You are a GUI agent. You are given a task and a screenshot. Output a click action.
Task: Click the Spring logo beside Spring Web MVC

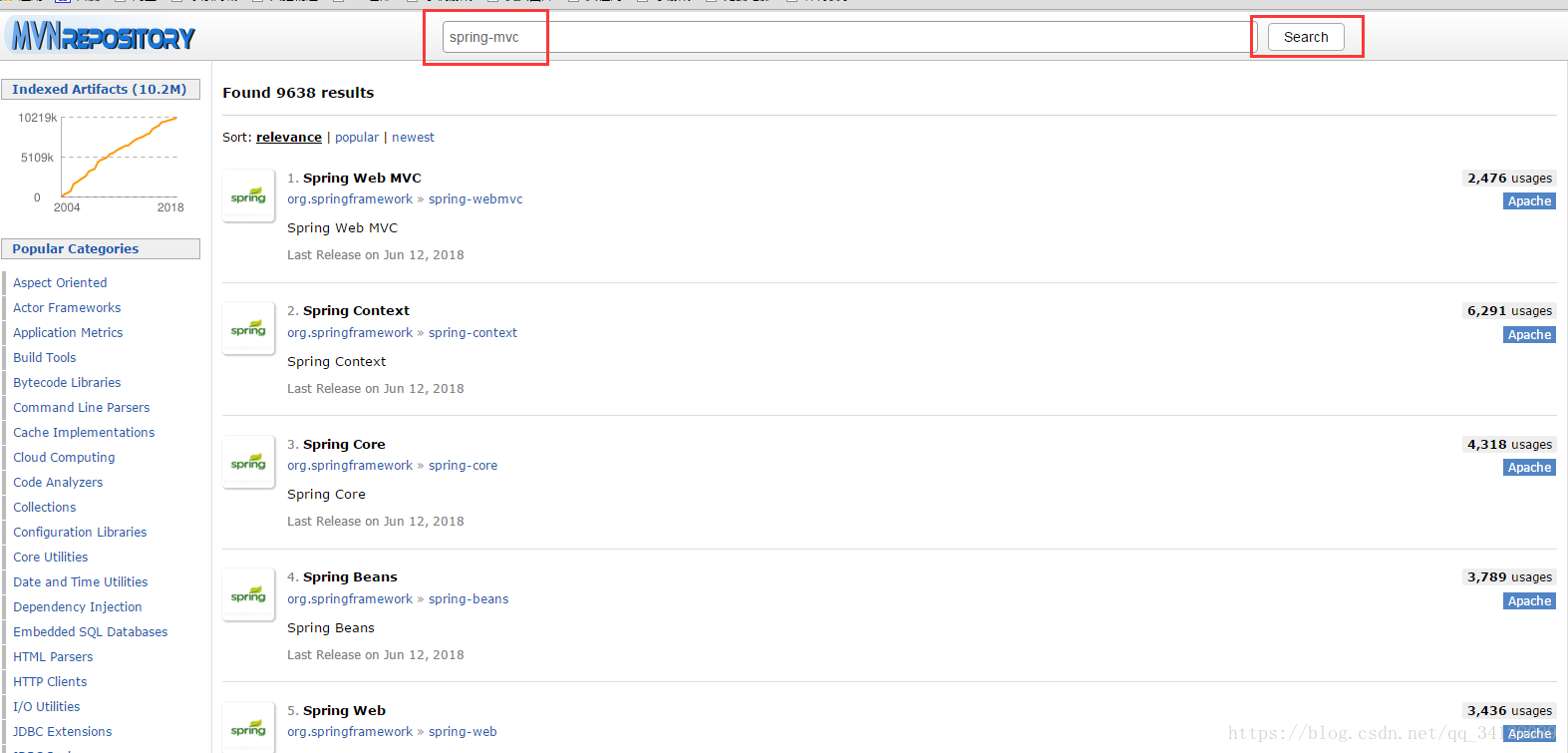(248, 195)
